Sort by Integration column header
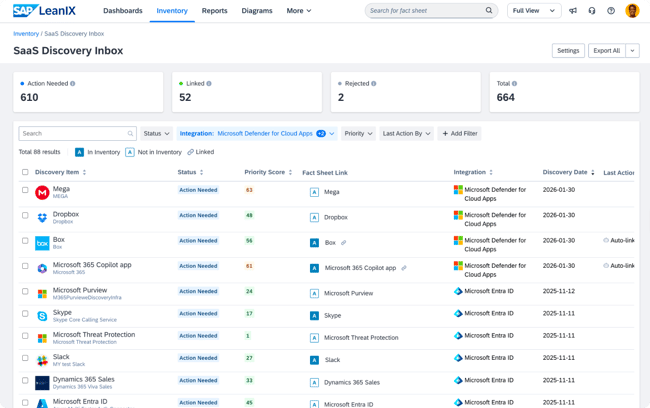This screenshot has width=650, height=408. pyautogui.click(x=473, y=172)
